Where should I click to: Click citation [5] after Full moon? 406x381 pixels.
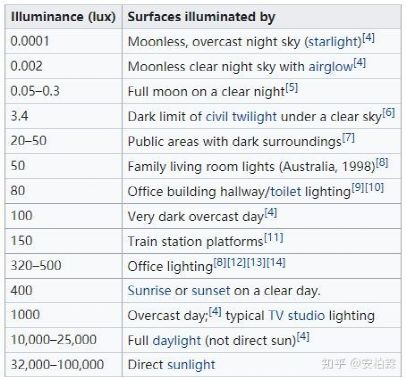(291, 88)
